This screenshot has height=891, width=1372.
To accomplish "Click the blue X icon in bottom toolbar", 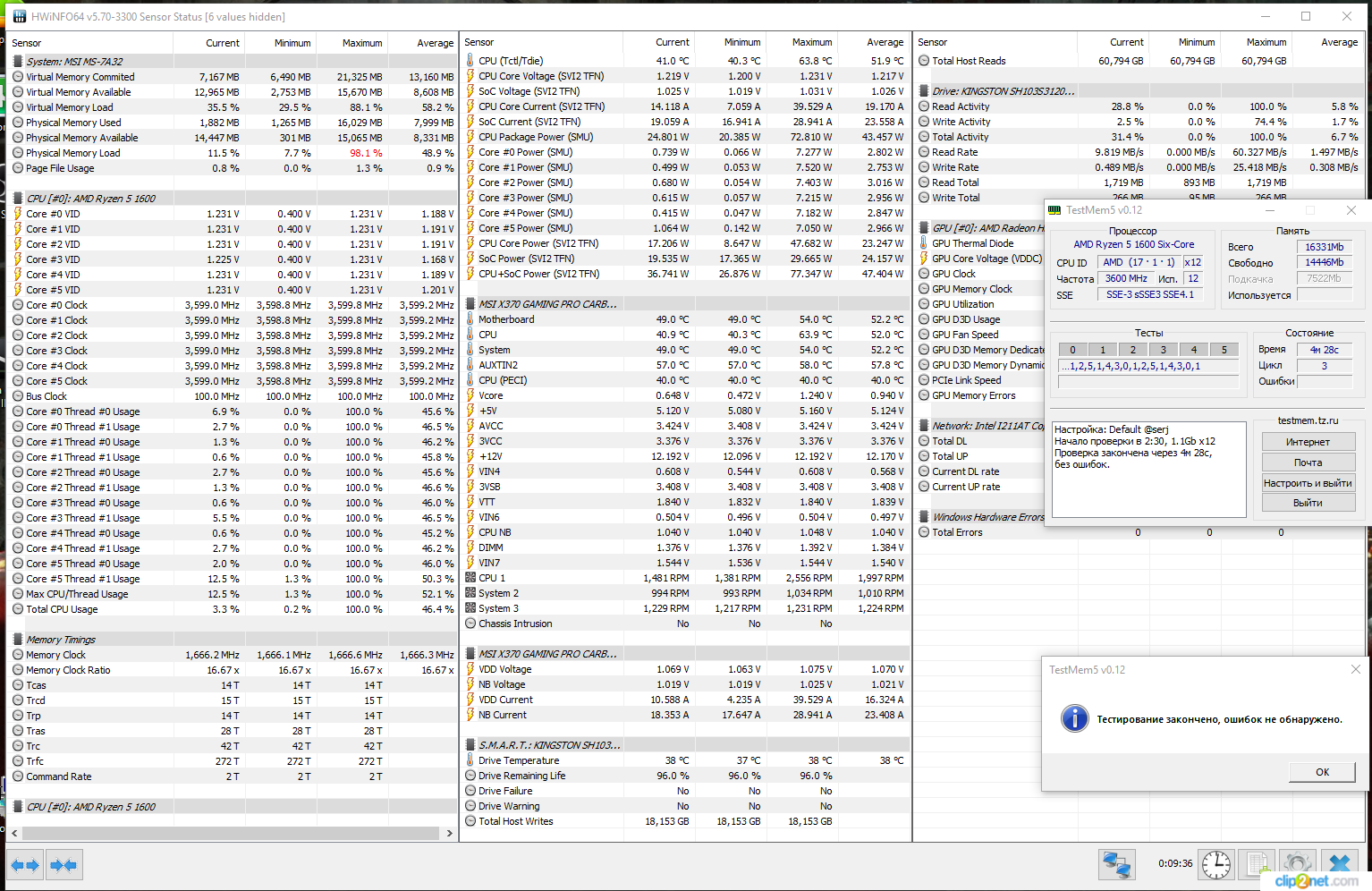I will pyautogui.click(x=1339, y=864).
